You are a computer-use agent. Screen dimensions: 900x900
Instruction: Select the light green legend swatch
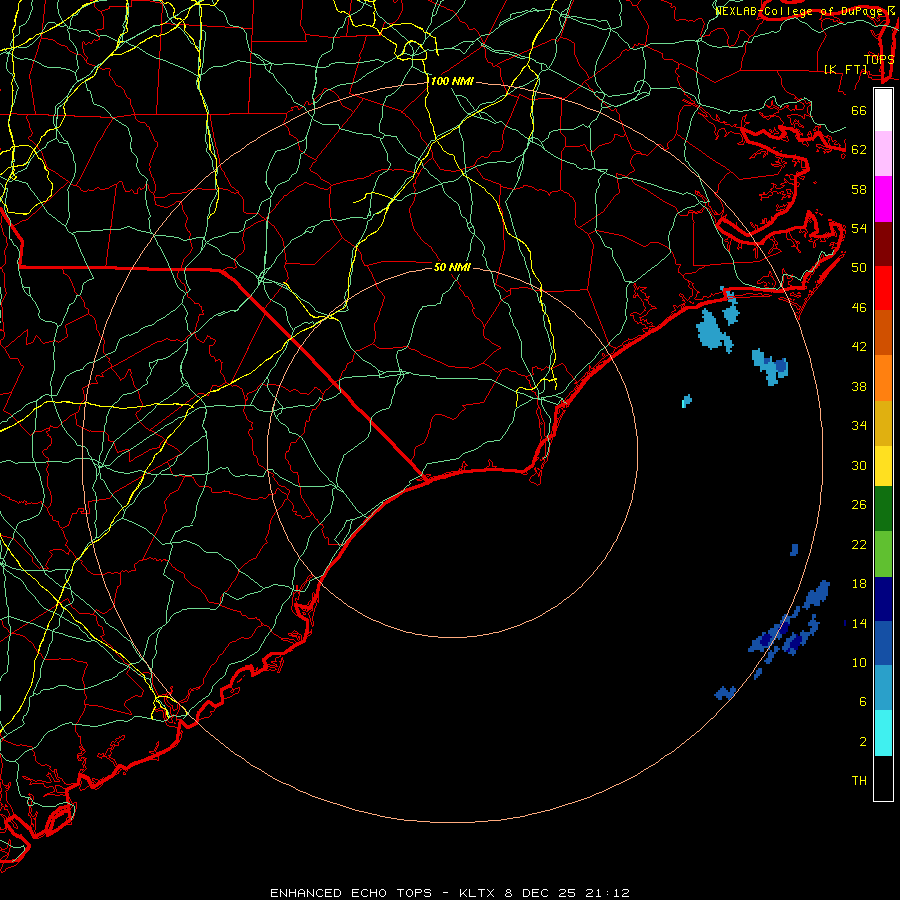[883, 554]
